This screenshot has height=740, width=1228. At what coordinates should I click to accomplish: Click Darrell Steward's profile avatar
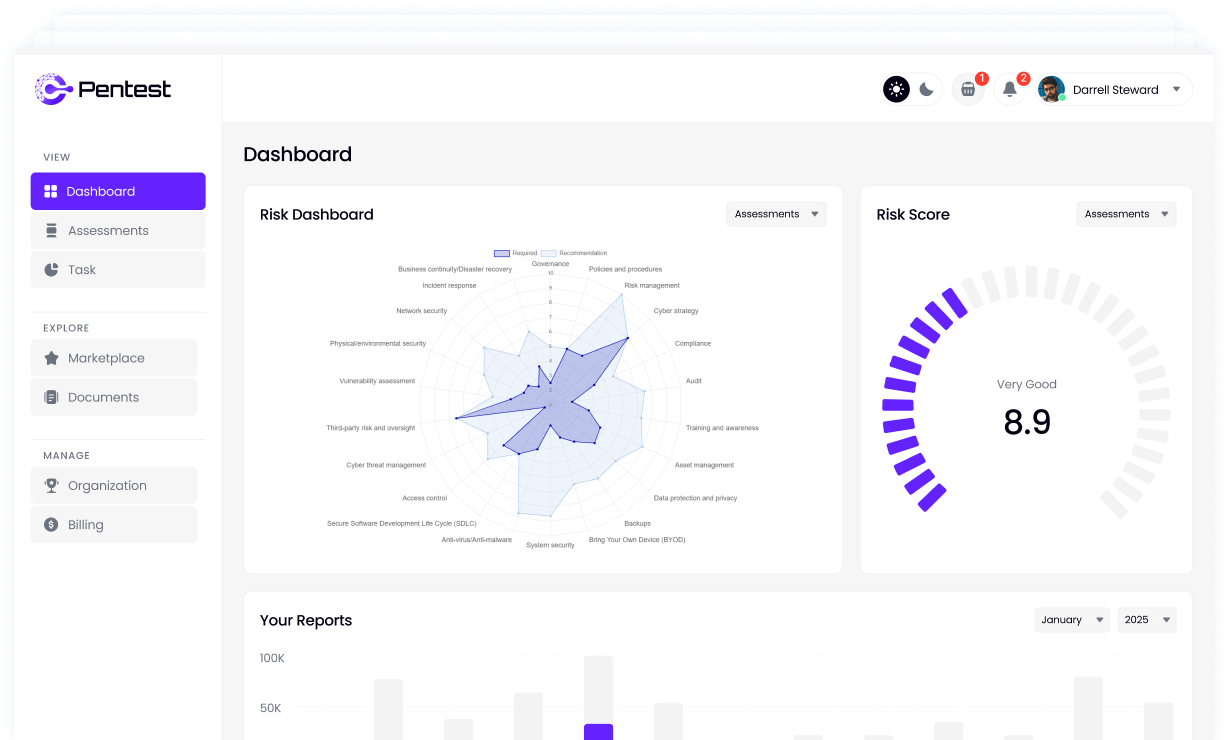tap(1051, 89)
